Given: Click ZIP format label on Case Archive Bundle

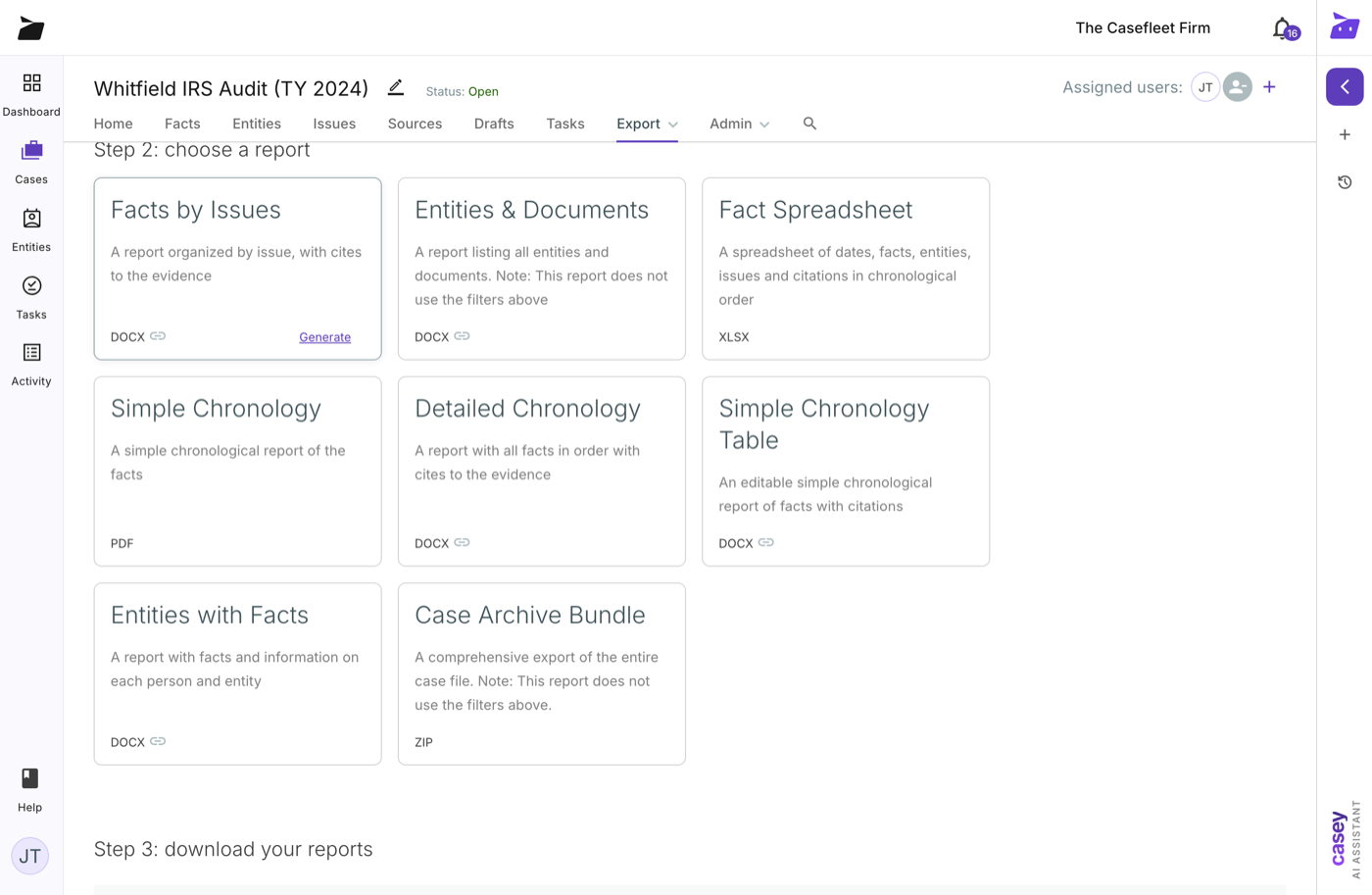Looking at the screenshot, I should point(423,742).
